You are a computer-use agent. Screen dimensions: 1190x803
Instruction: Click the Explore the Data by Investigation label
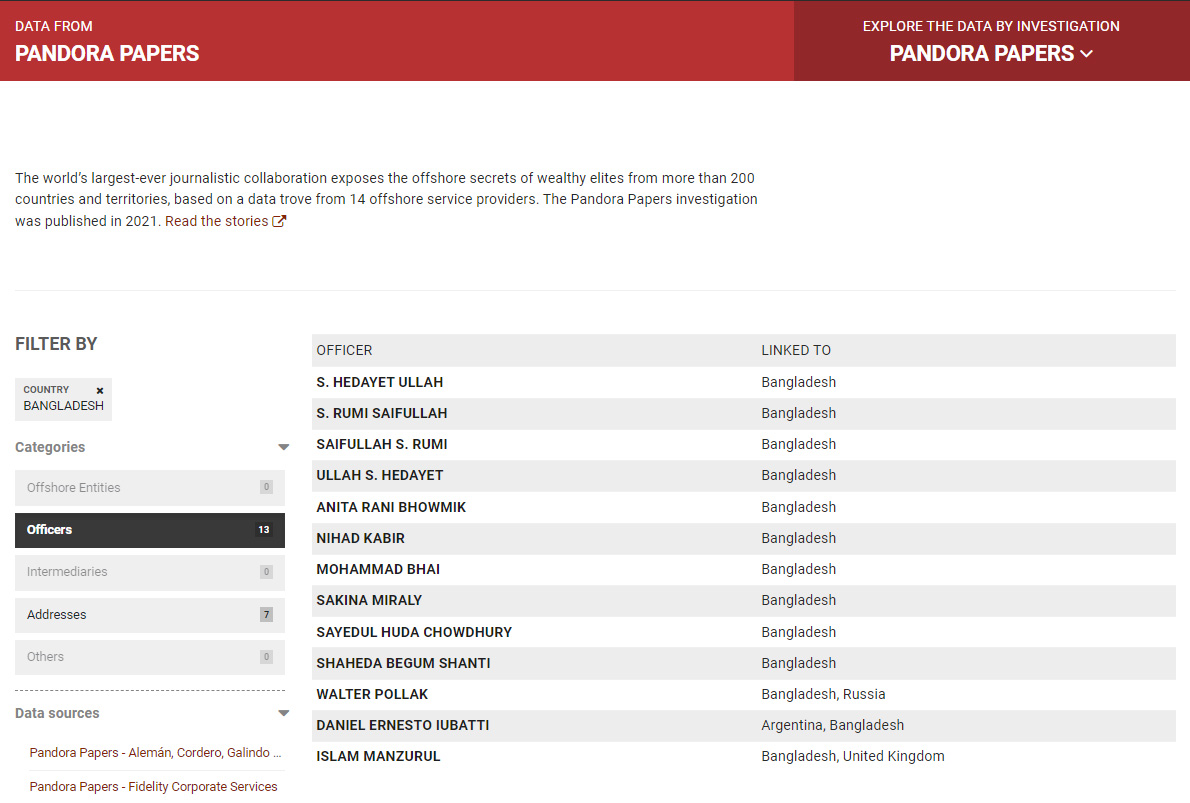click(990, 26)
